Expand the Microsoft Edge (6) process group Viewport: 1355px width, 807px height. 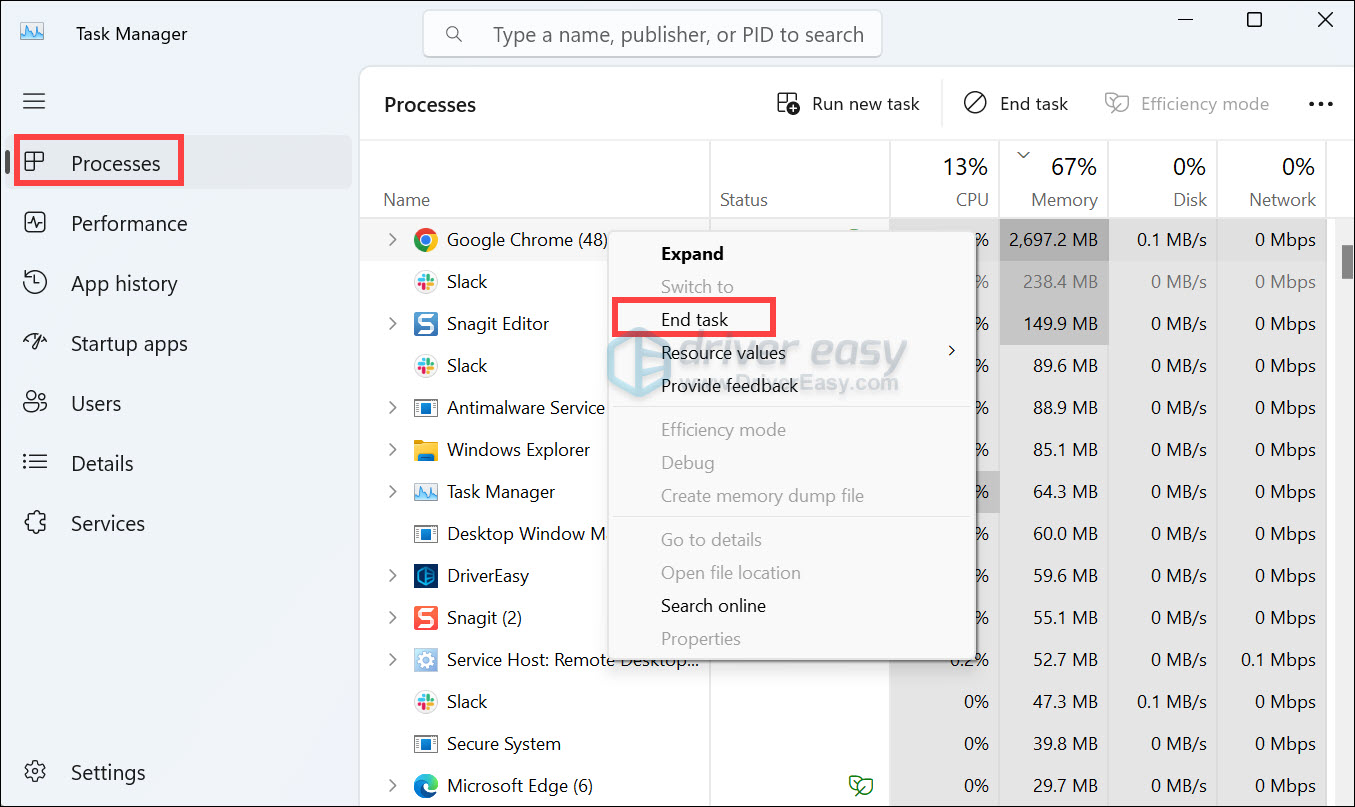pos(392,786)
